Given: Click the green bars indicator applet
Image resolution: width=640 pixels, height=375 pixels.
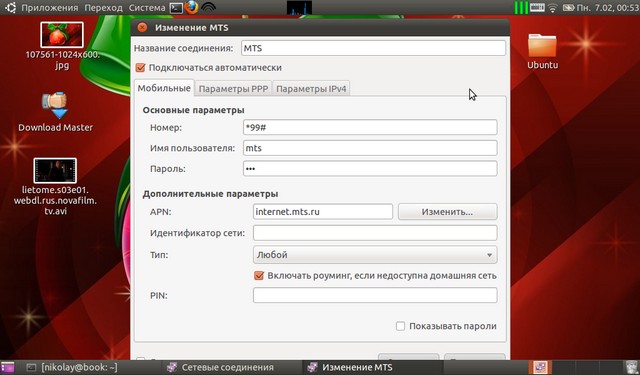Looking at the screenshot, I should point(521,7).
